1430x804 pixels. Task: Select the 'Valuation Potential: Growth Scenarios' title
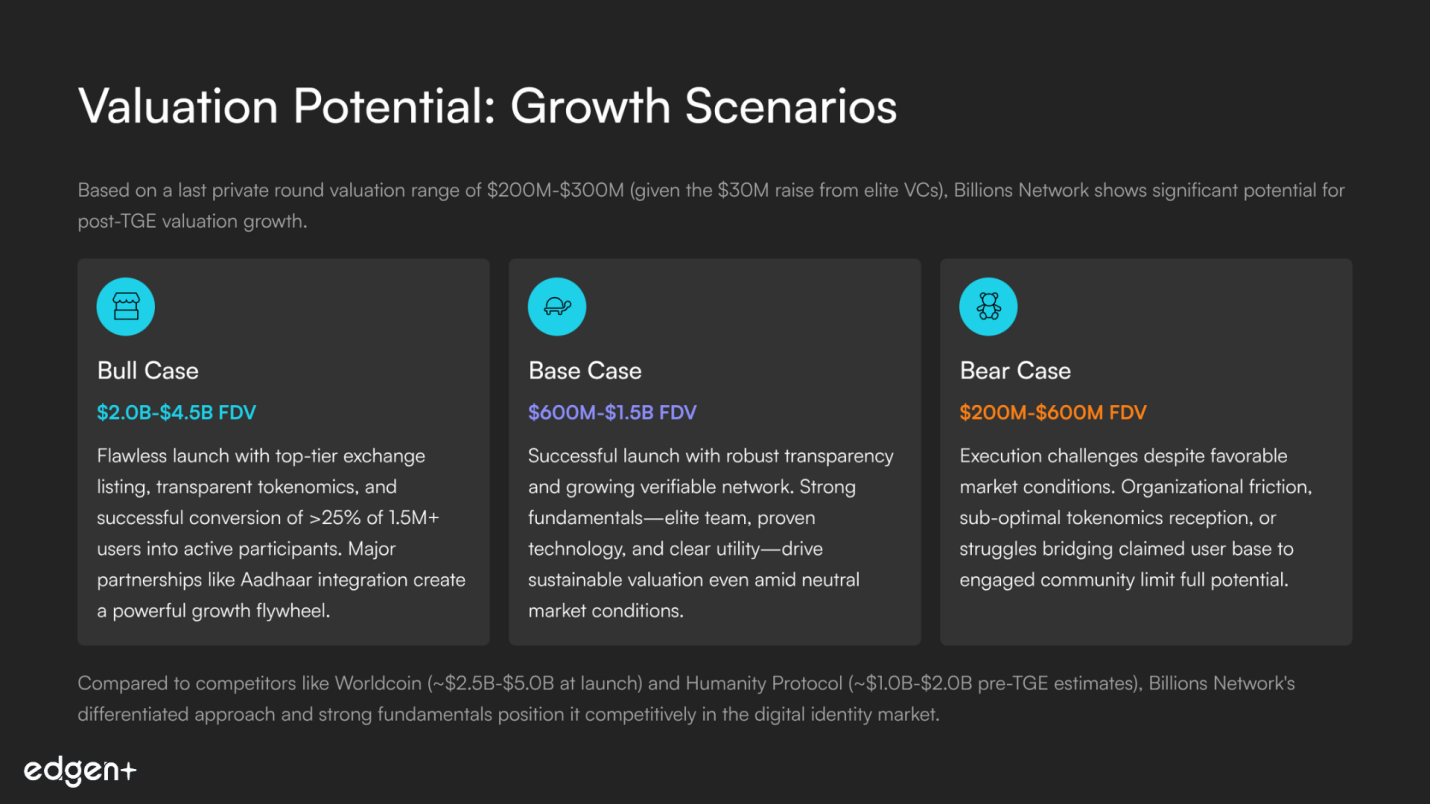pyautogui.click(x=487, y=106)
